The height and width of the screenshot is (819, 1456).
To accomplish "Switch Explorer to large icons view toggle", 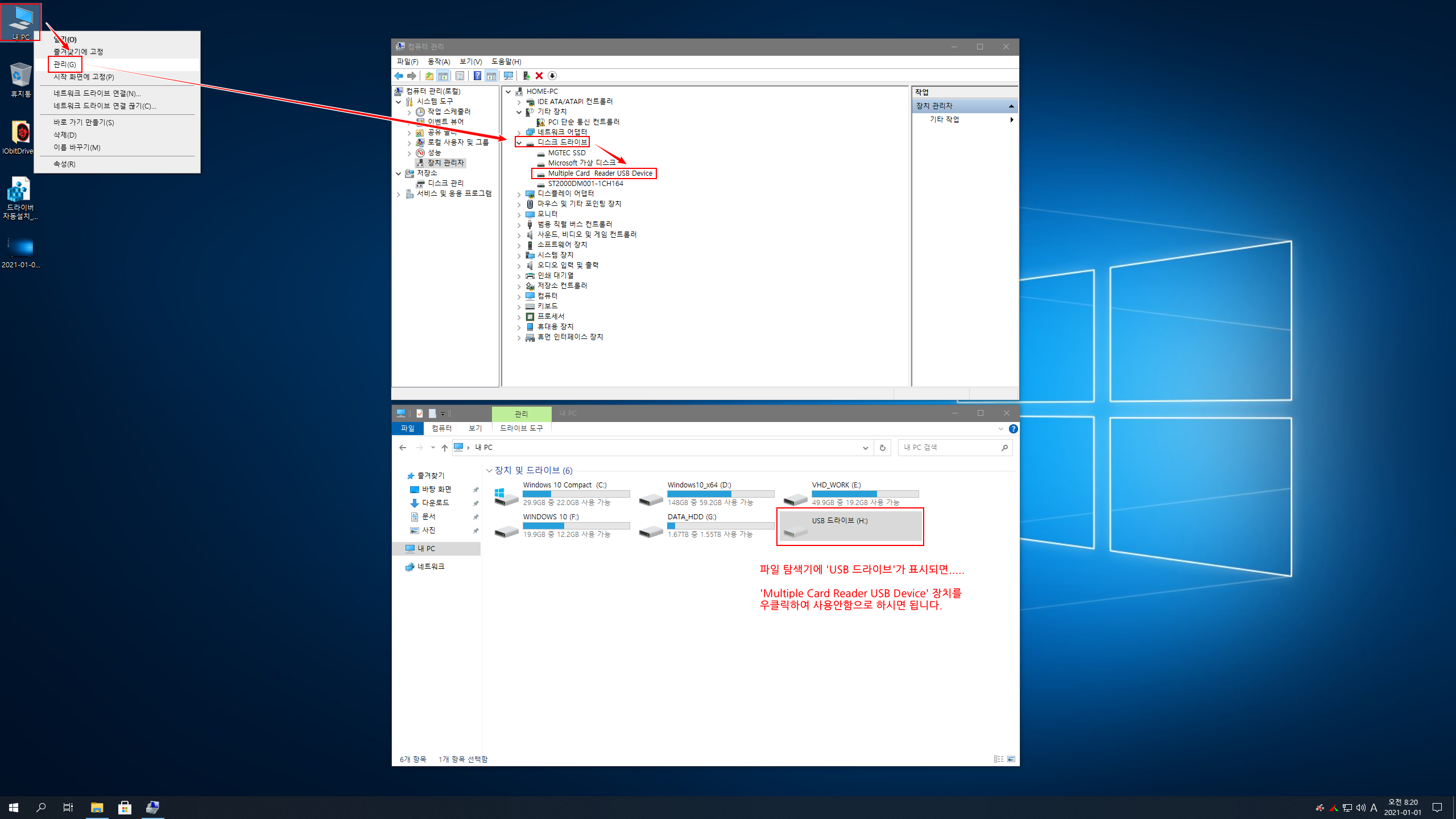I will coord(1011,759).
